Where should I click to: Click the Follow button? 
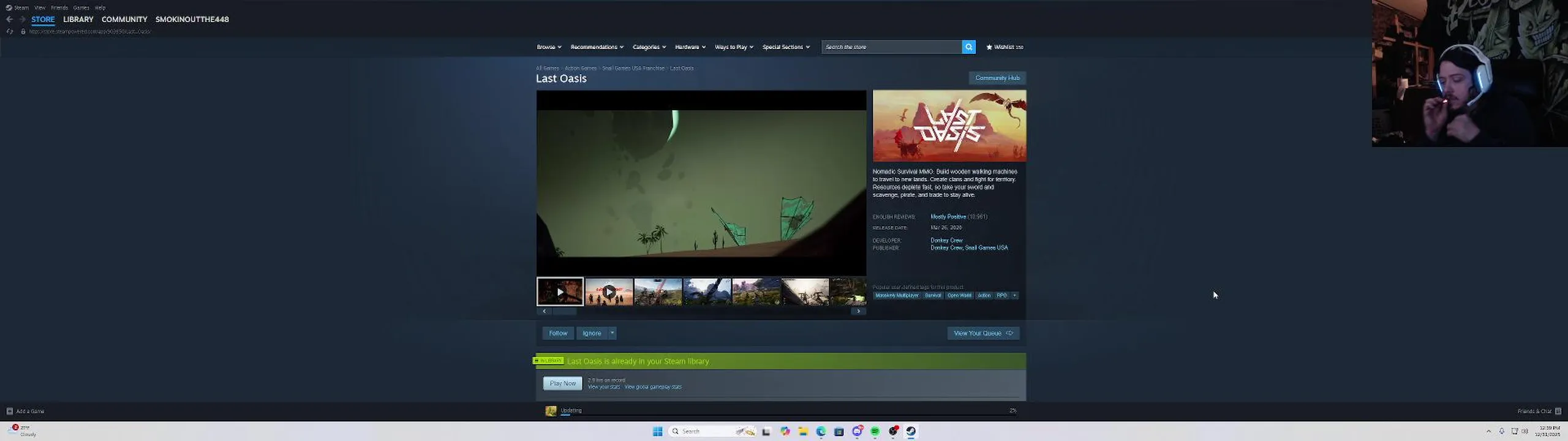558,333
